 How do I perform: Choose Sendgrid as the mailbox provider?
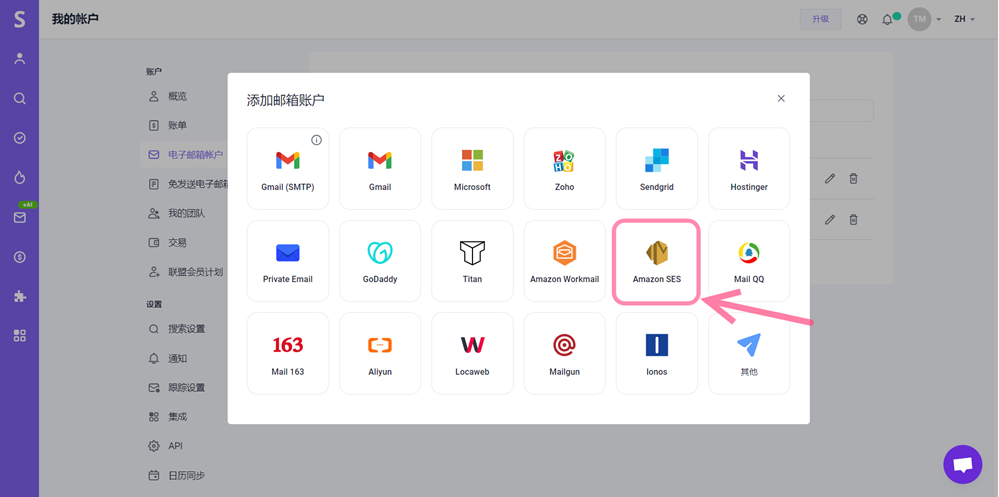[657, 168]
